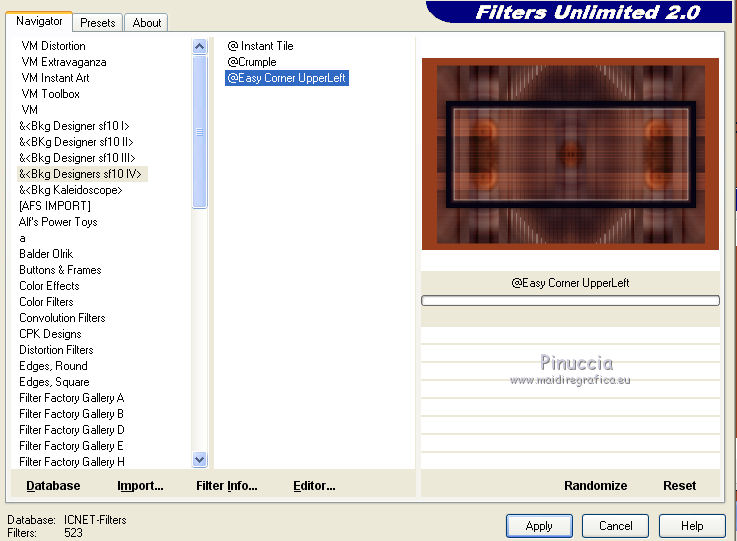Select Filter Factory Gallery B
Viewport: 737px width, 541px height.
[x=71, y=414]
